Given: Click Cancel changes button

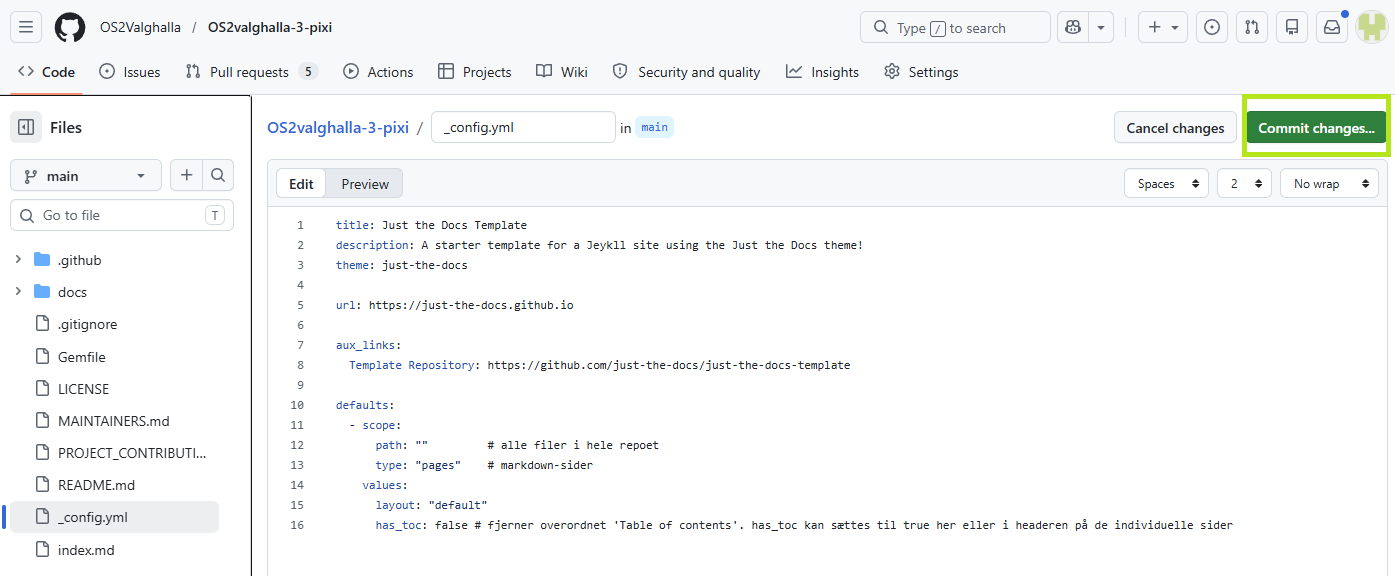Looking at the screenshot, I should (1175, 128).
